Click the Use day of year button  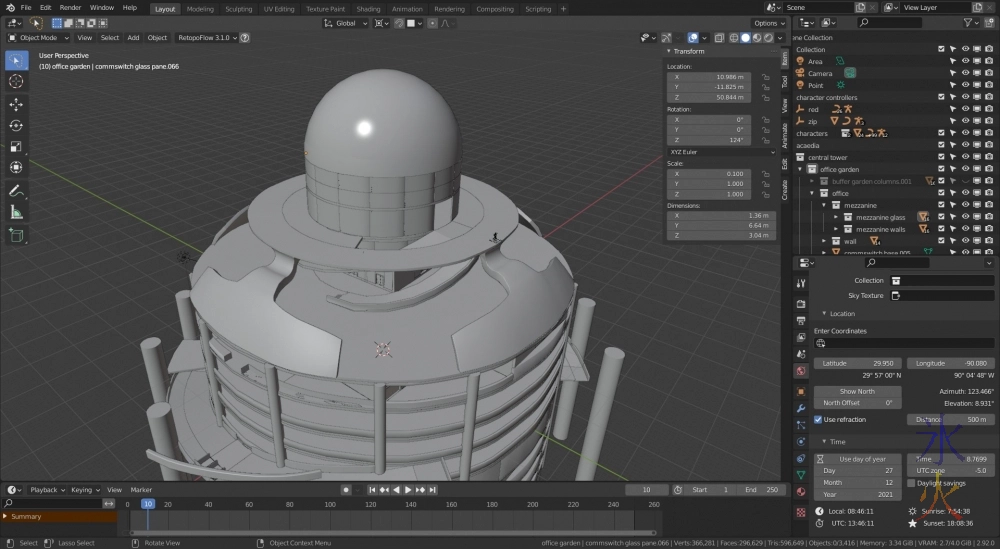(x=857, y=458)
